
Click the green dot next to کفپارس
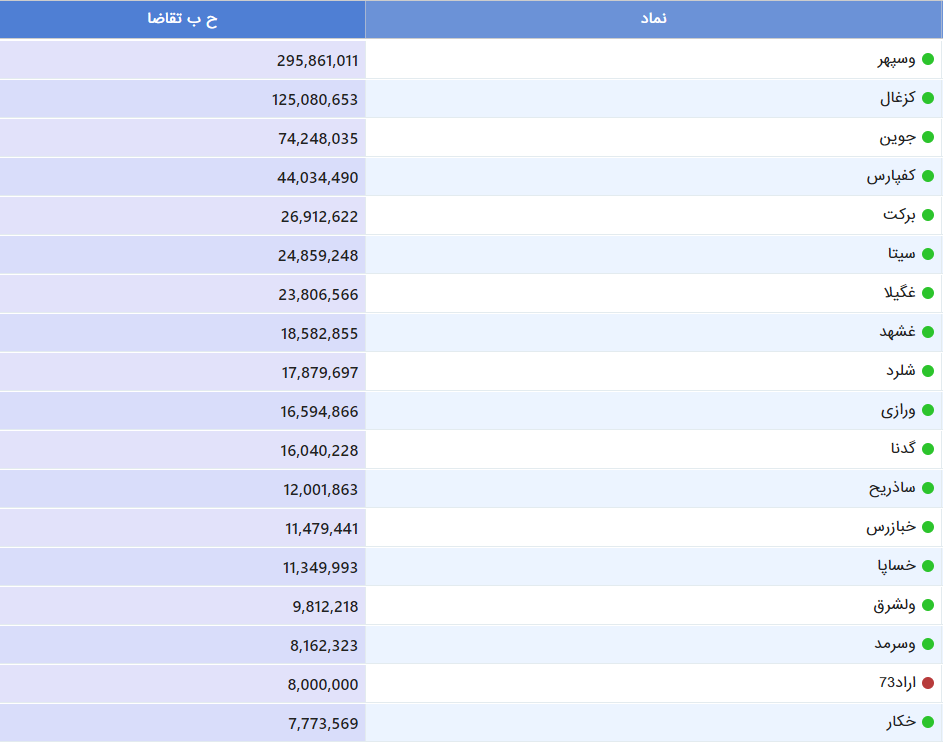[928, 176]
